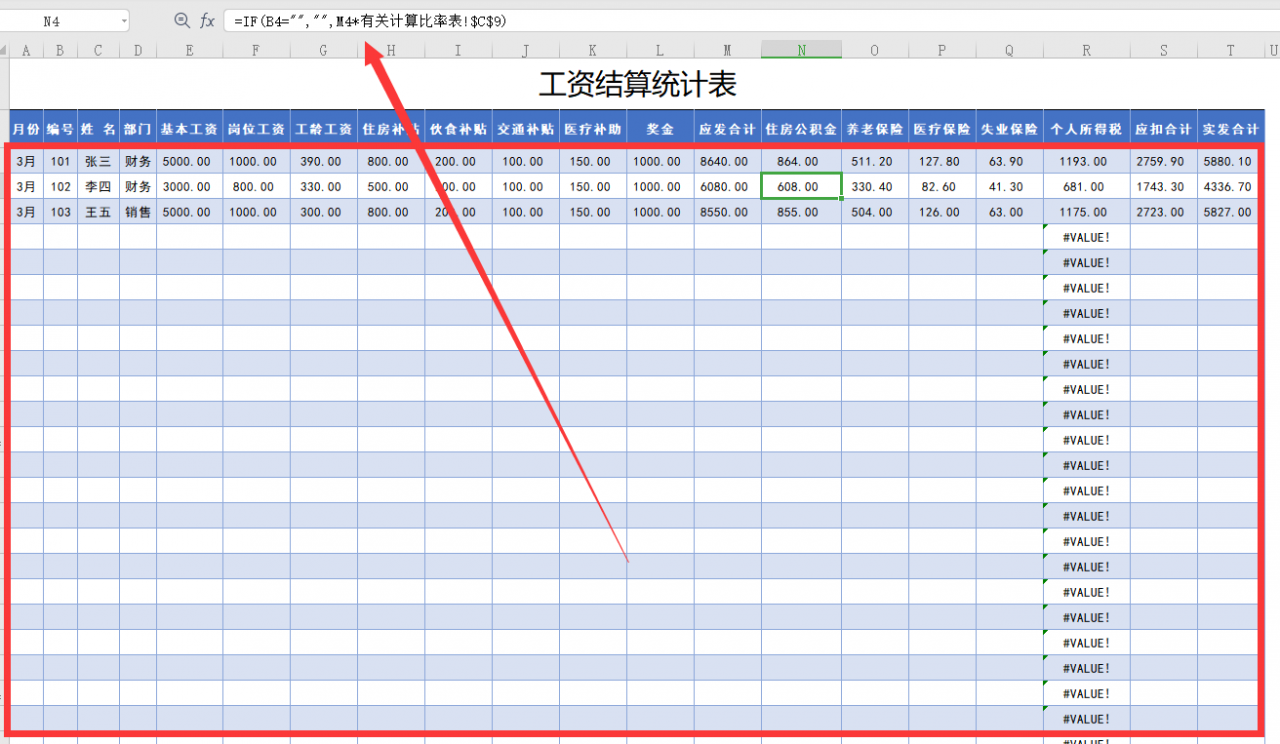
Task: Click the 月份 header cell
Action: coord(25,127)
